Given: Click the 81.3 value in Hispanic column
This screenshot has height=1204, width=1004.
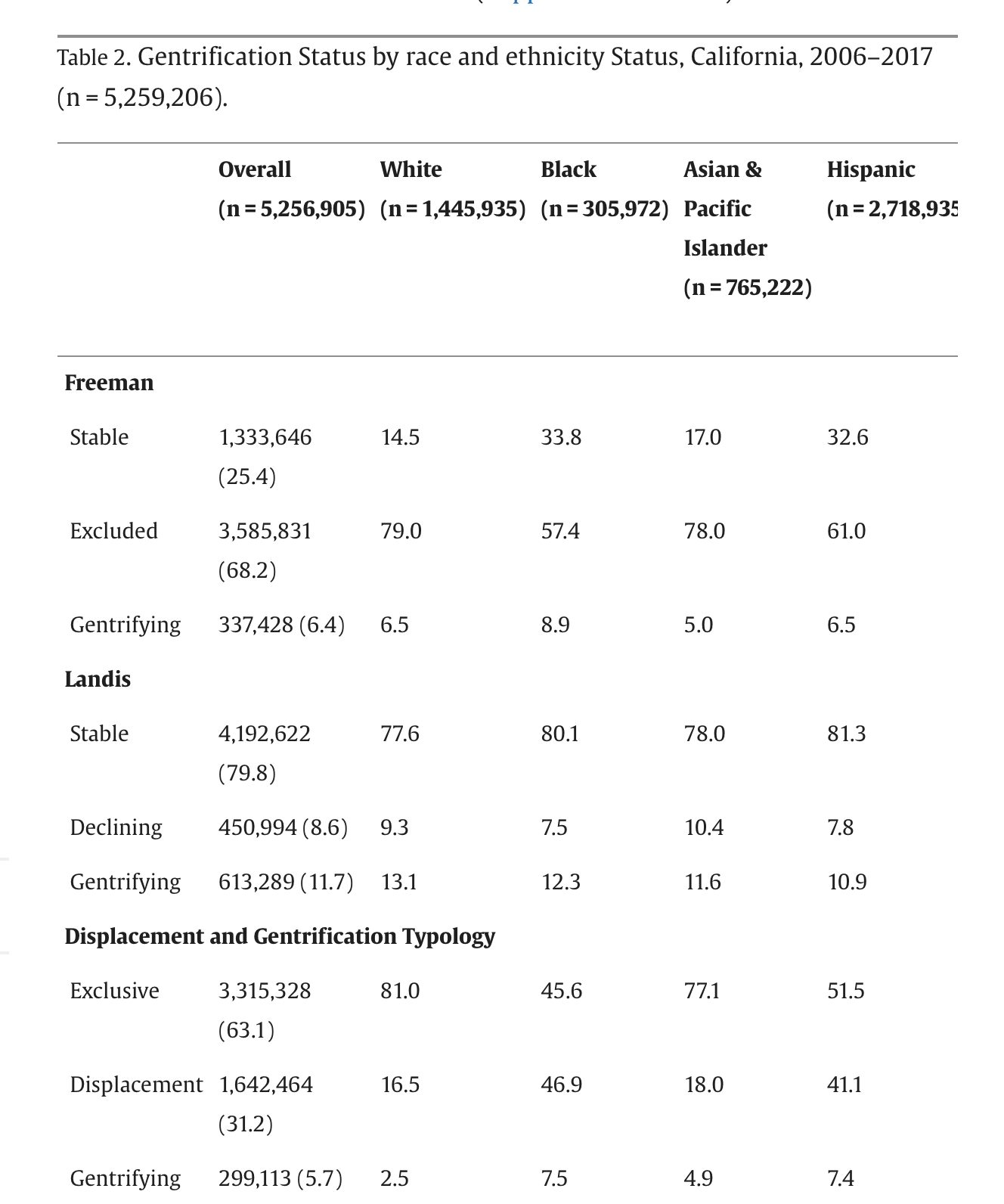Looking at the screenshot, I should coord(846,734).
